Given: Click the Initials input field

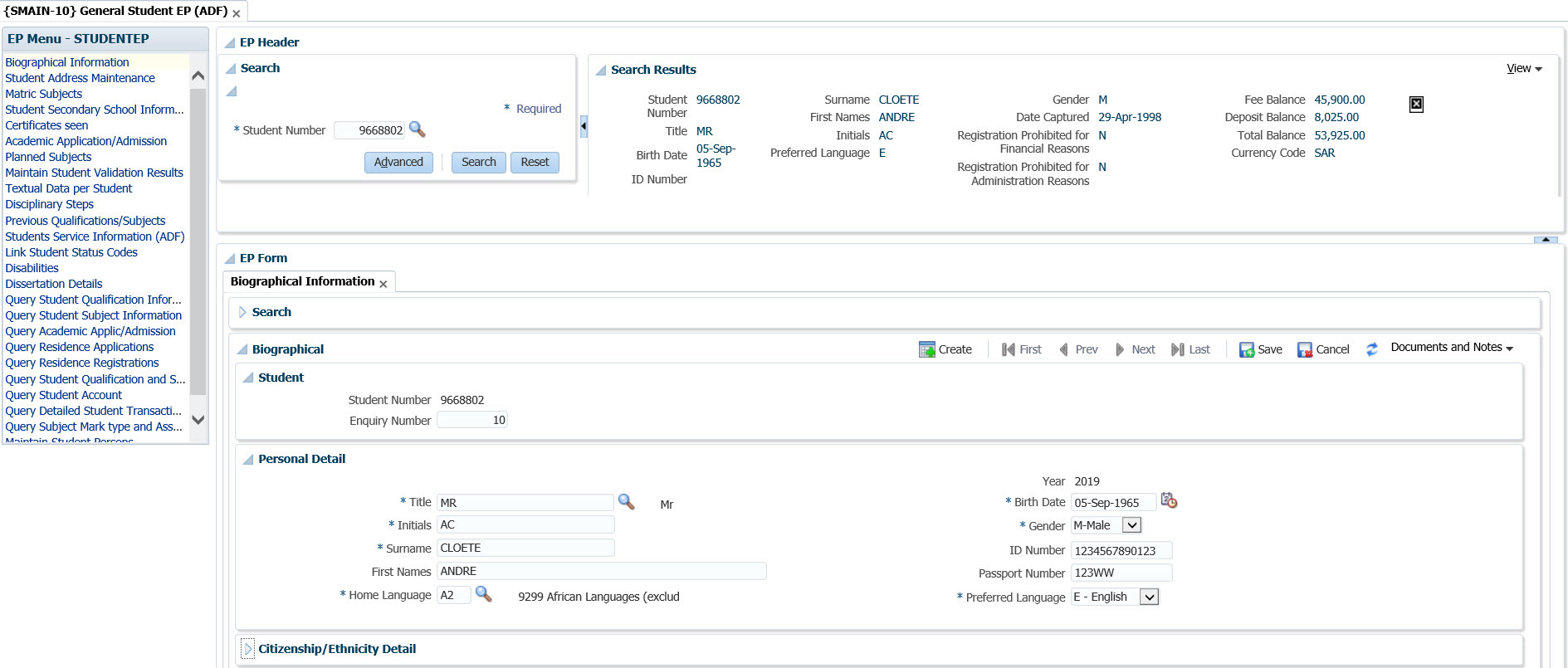Looking at the screenshot, I should (x=525, y=524).
